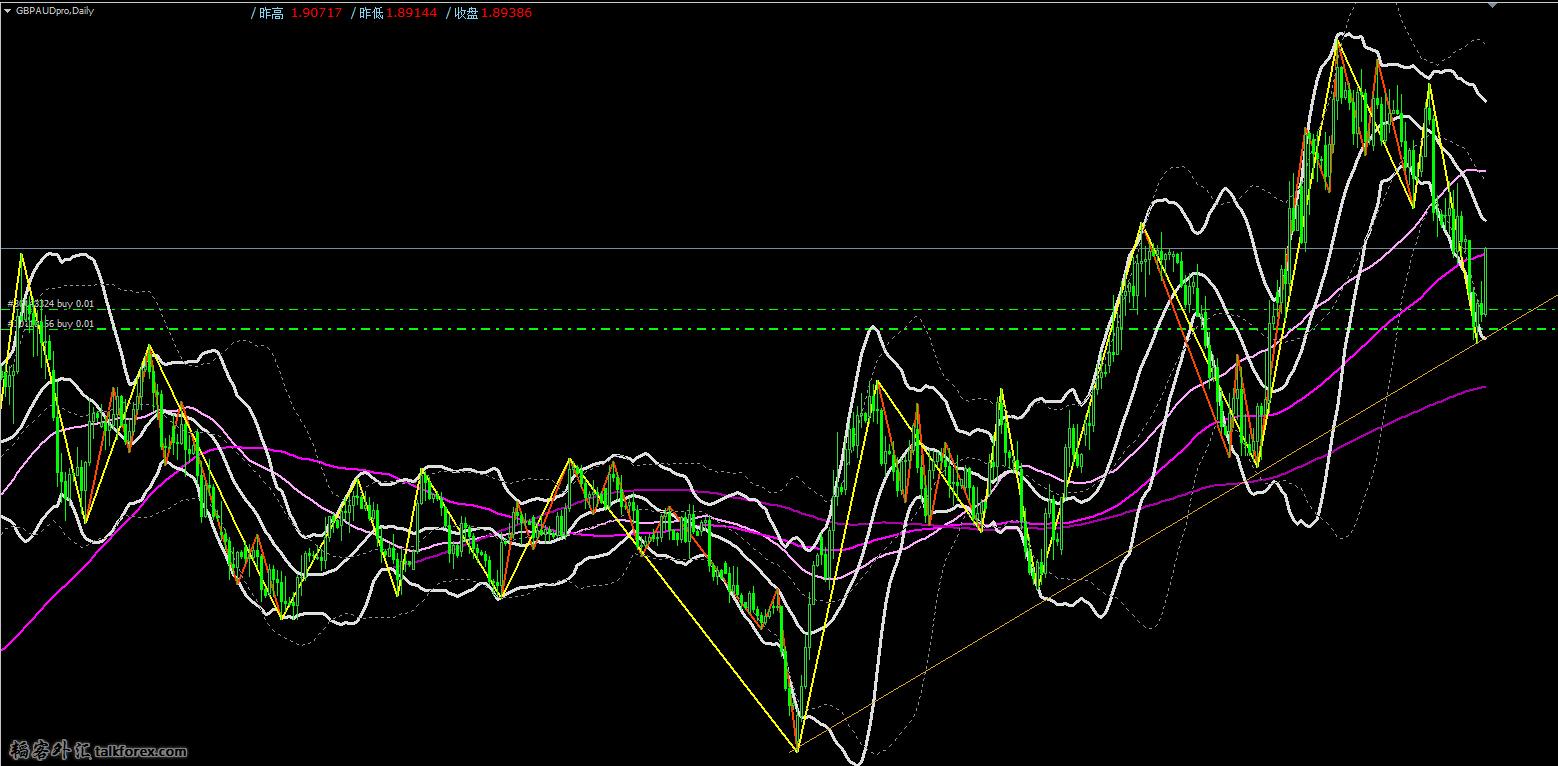Viewport: 1558px width, 766px height.
Task: Click the 收盘 label text
Action: (466, 13)
